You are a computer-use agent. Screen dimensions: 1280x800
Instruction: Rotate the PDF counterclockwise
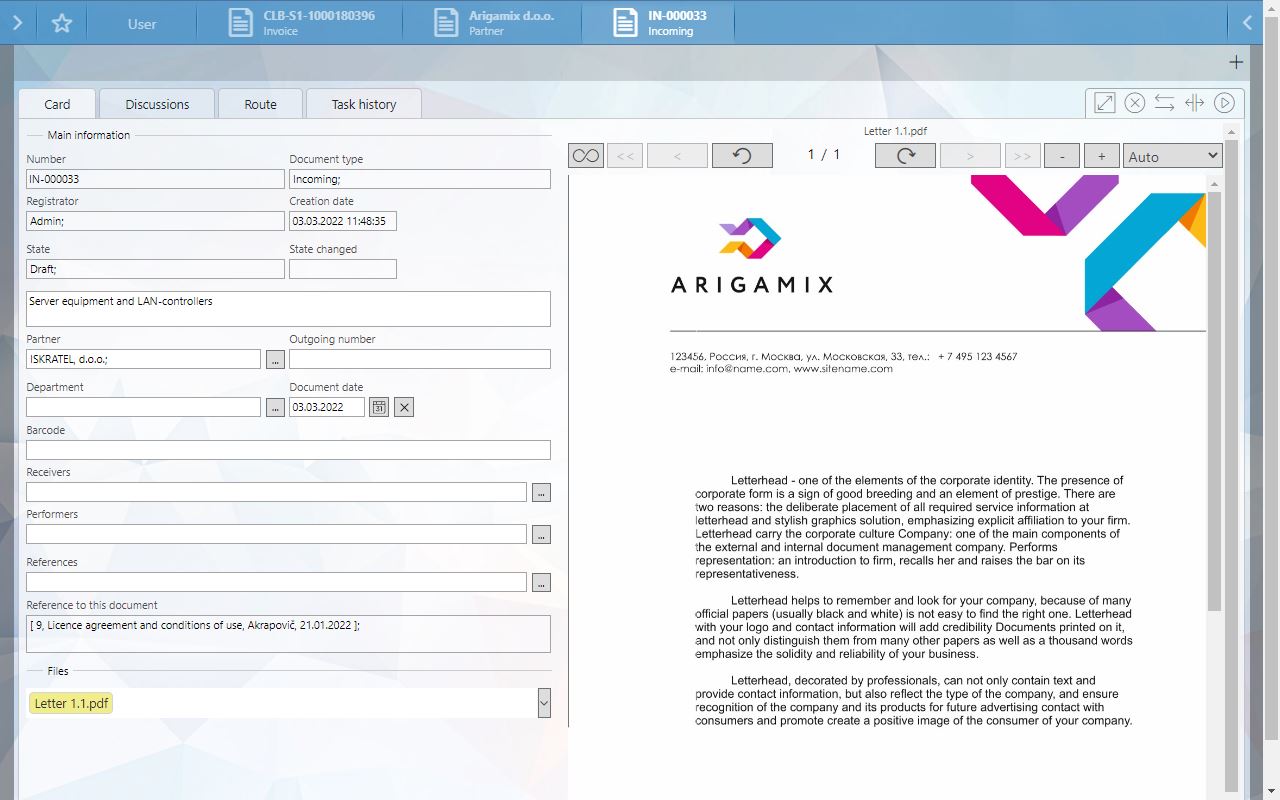pos(742,155)
